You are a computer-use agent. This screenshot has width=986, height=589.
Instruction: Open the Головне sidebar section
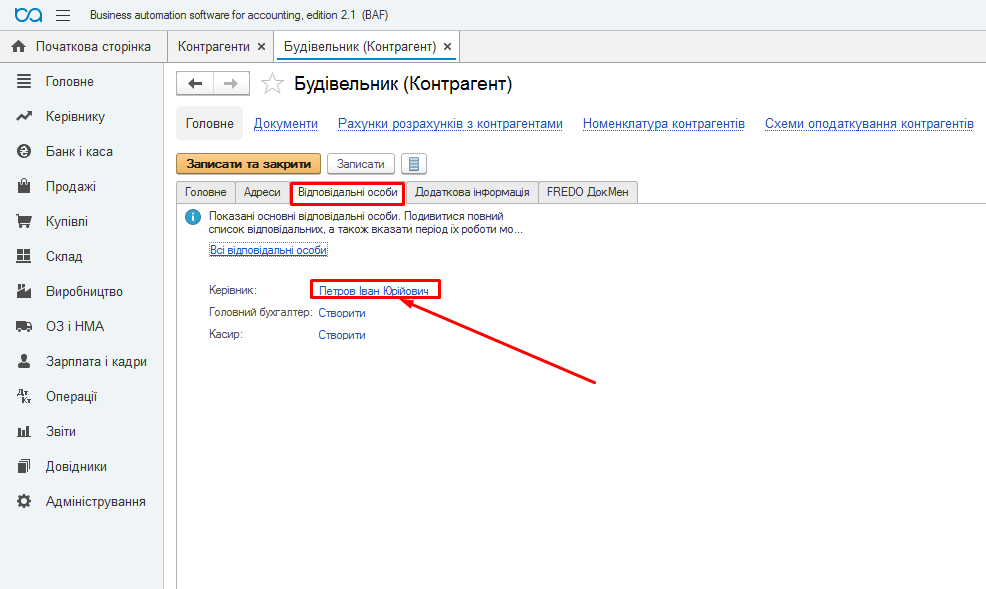(x=70, y=82)
